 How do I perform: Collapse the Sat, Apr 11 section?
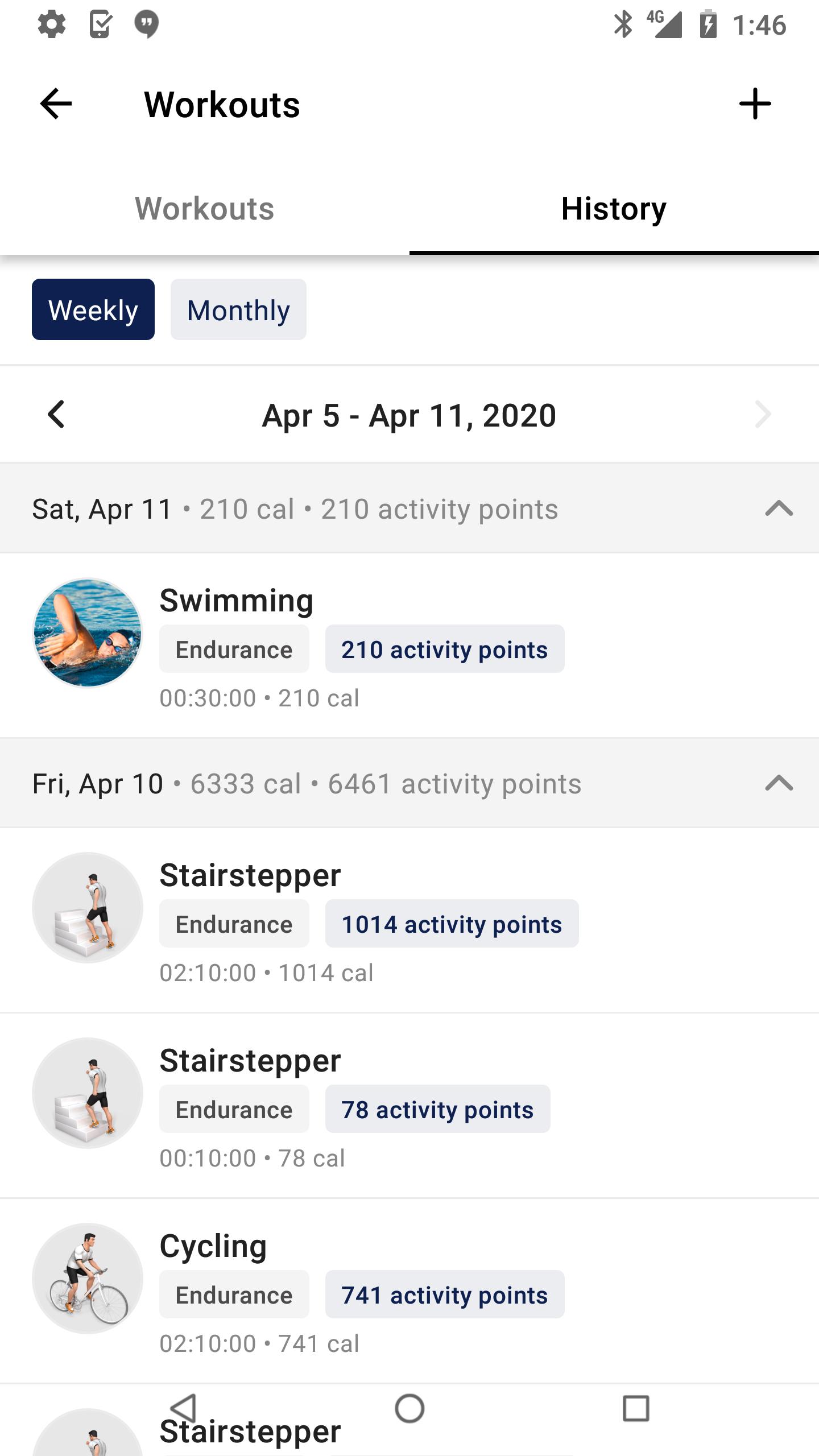779,508
